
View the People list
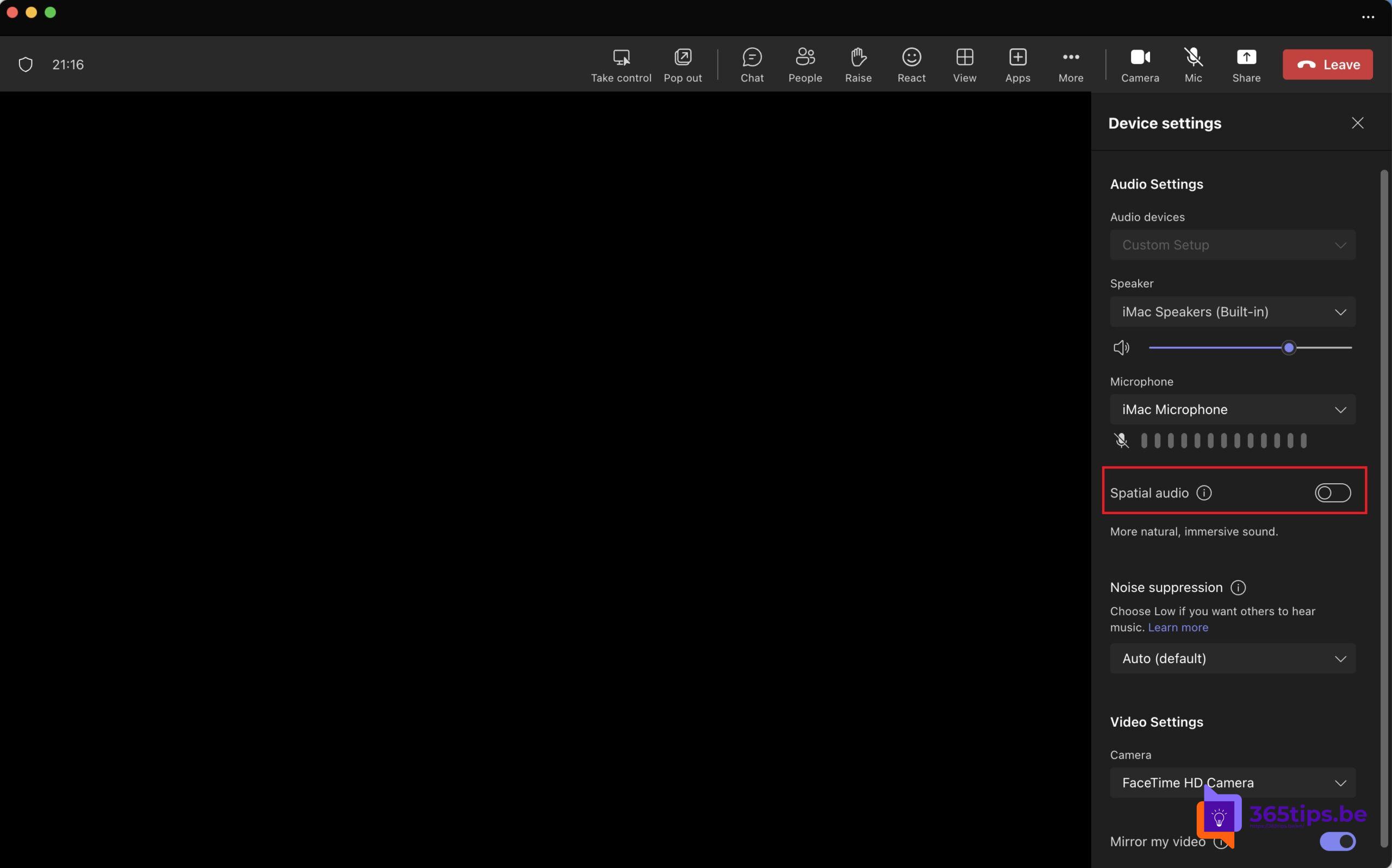(805, 63)
